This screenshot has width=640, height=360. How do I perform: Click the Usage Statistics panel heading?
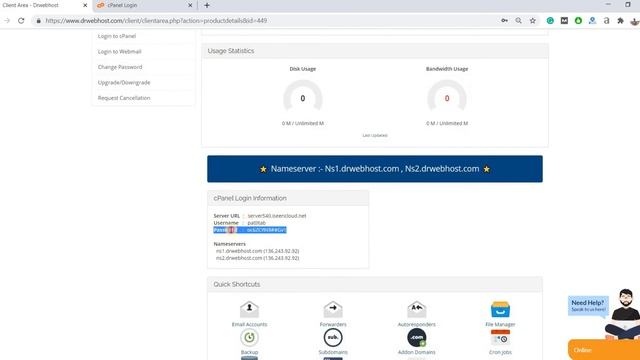coord(231,51)
